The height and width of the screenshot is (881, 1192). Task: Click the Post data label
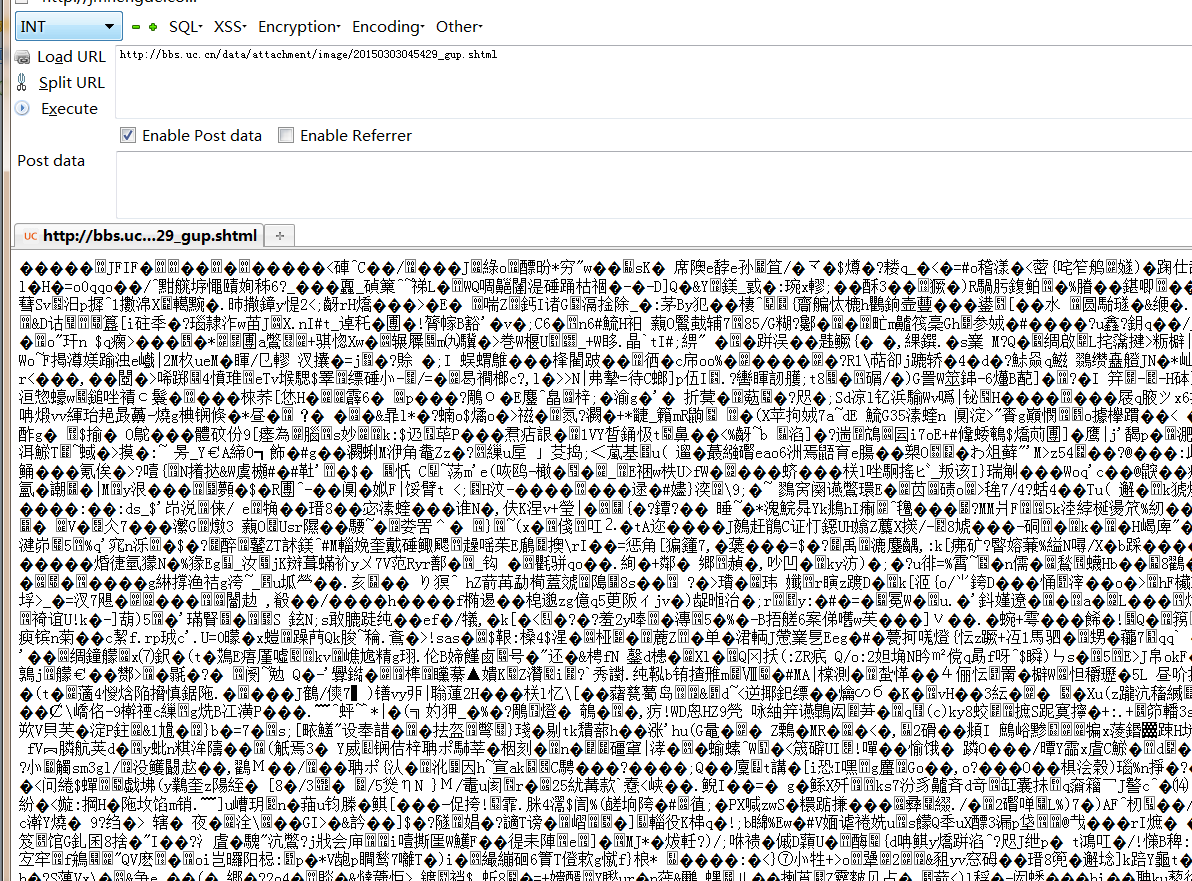point(51,161)
